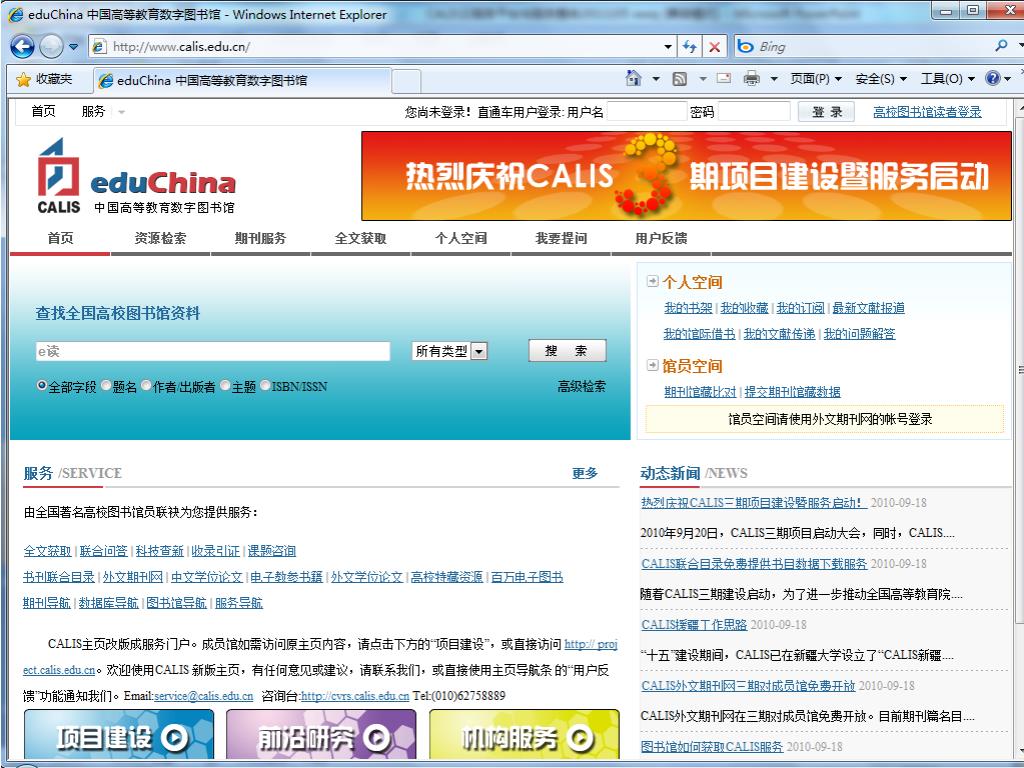Click the 前沿研究 banner button

tap(321, 734)
